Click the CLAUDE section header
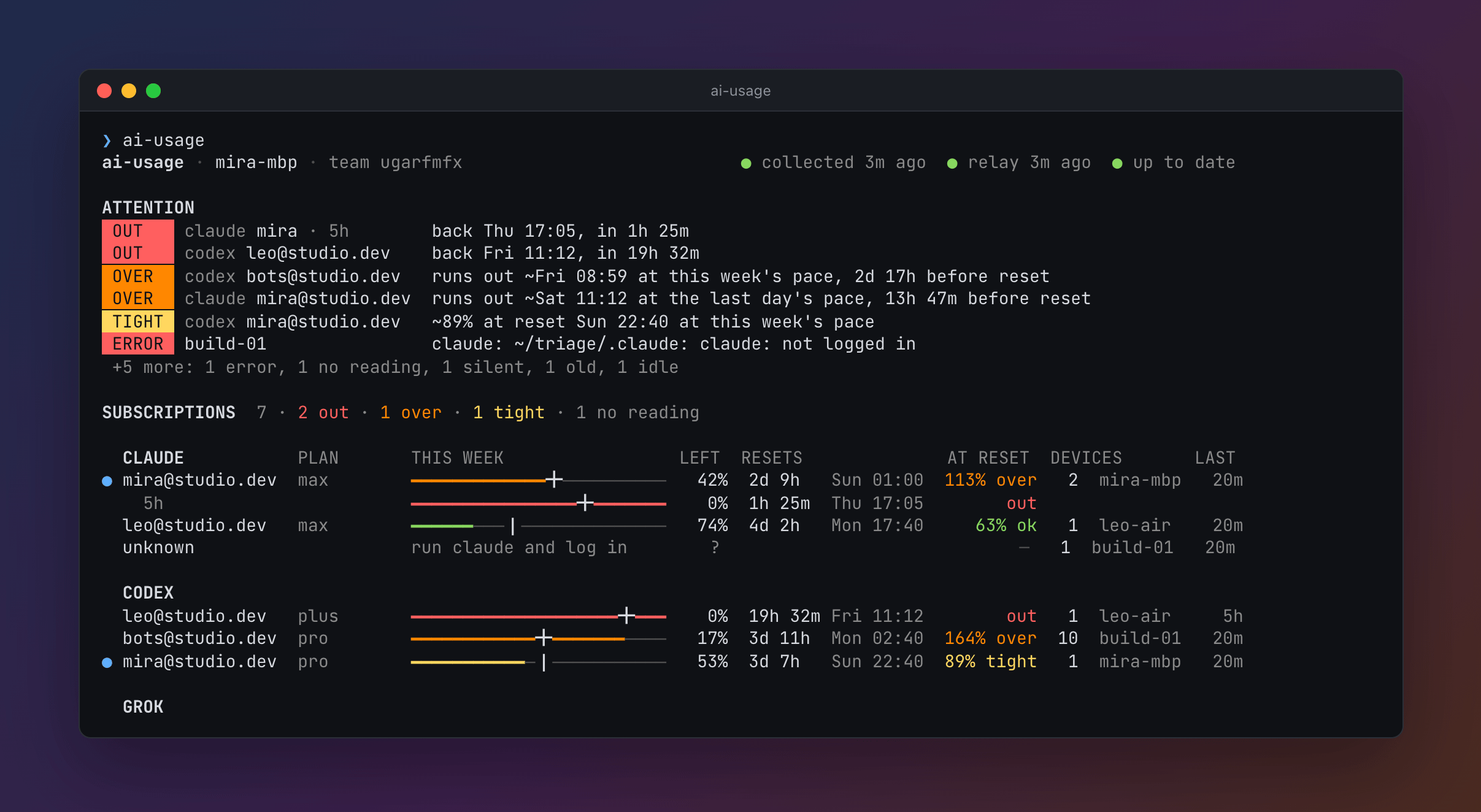Viewport: 1481px width, 812px height. 153,458
